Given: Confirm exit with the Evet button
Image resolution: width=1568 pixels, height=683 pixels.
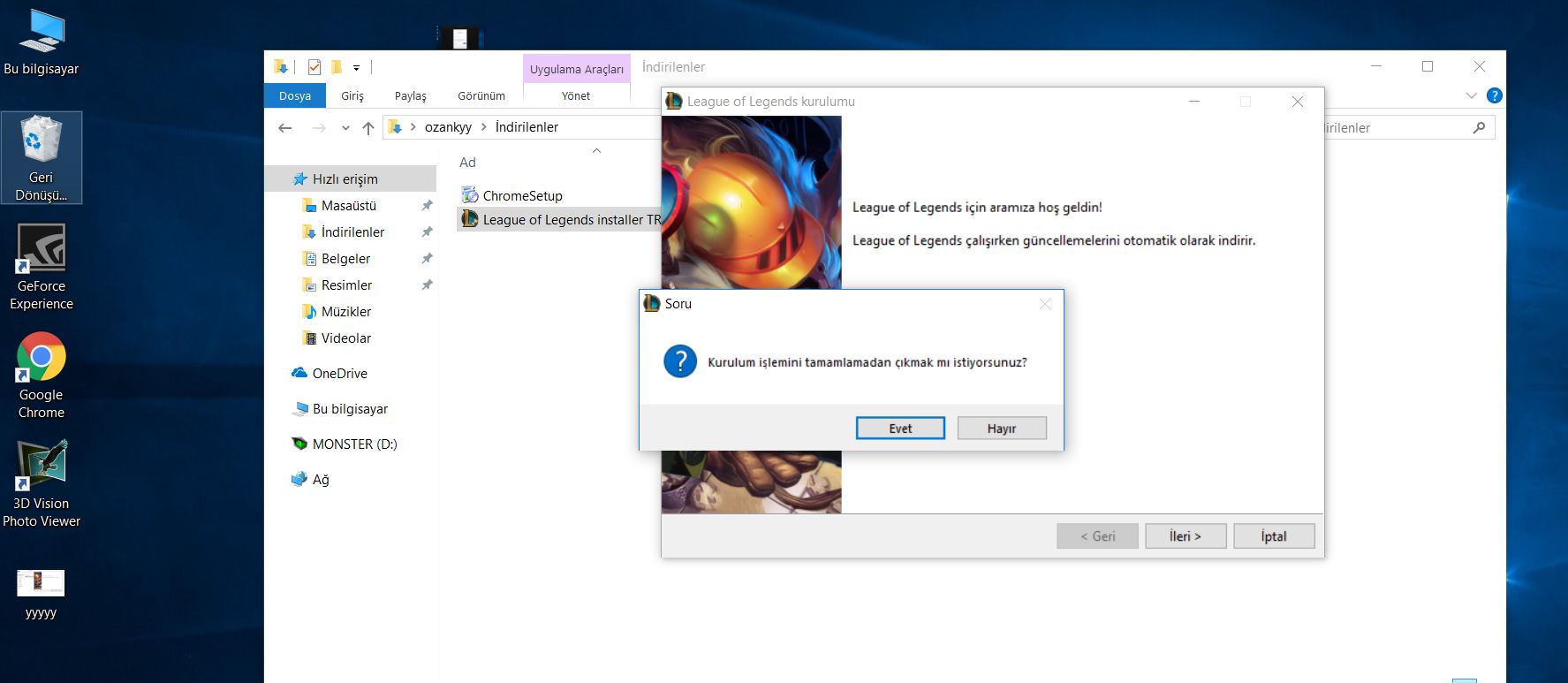Looking at the screenshot, I should pos(900,428).
